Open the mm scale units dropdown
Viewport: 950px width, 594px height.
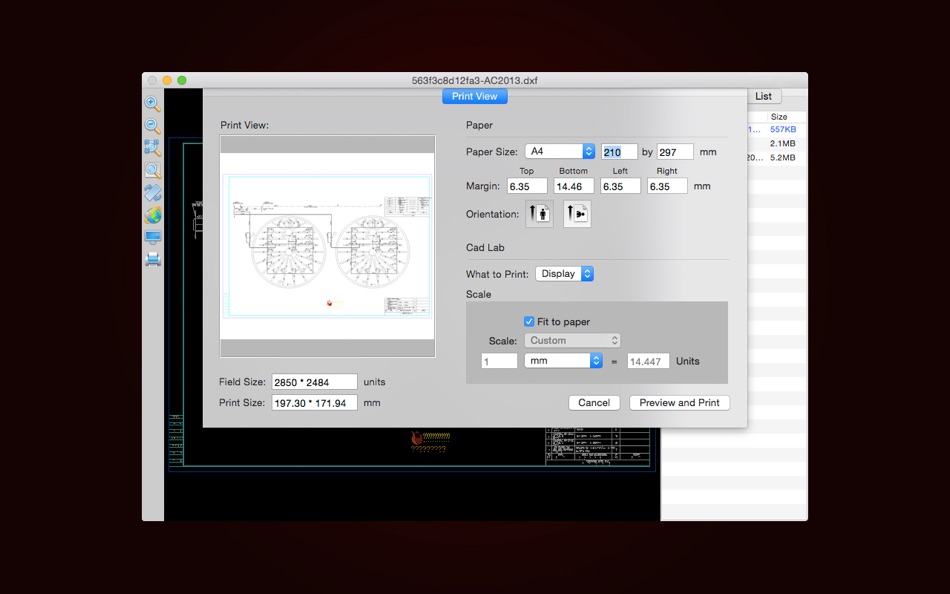click(x=563, y=361)
